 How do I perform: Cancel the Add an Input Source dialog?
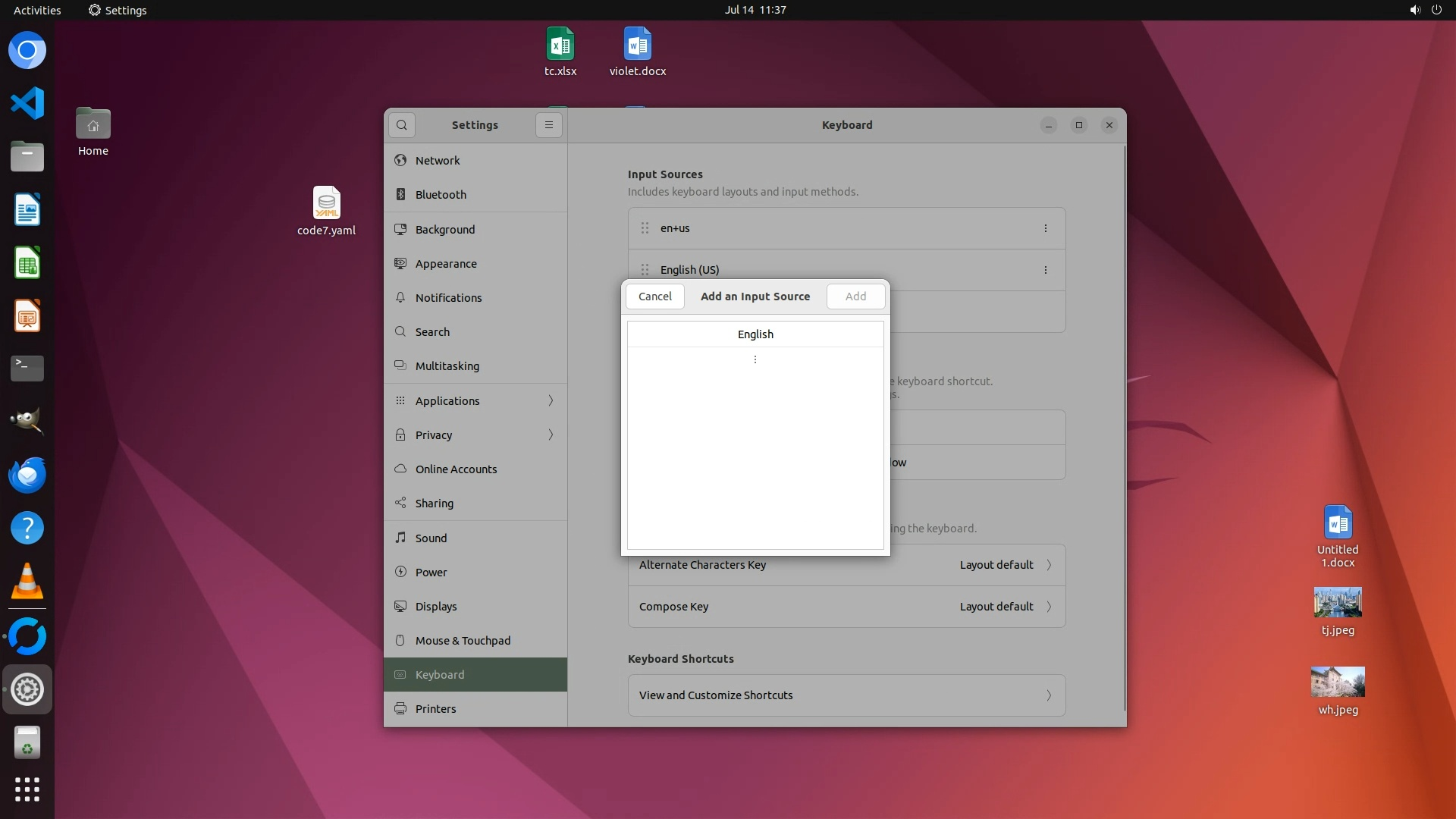click(654, 297)
